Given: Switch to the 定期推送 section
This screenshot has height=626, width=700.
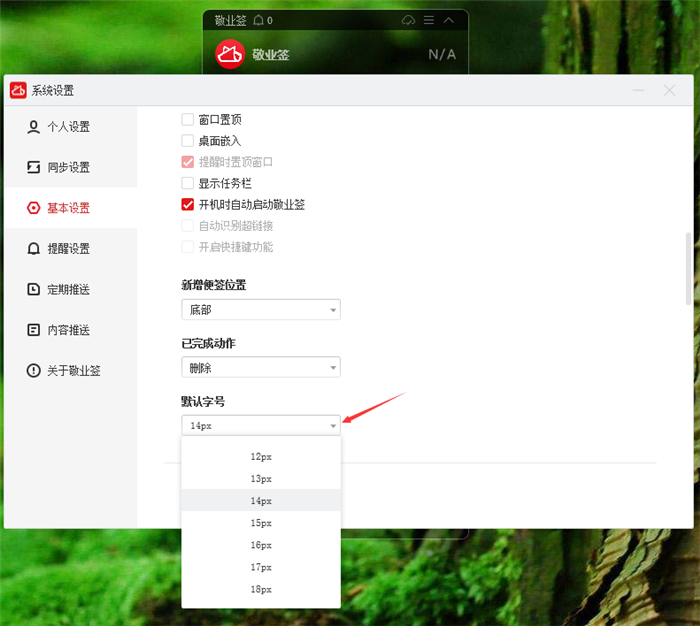Looking at the screenshot, I should [71, 289].
